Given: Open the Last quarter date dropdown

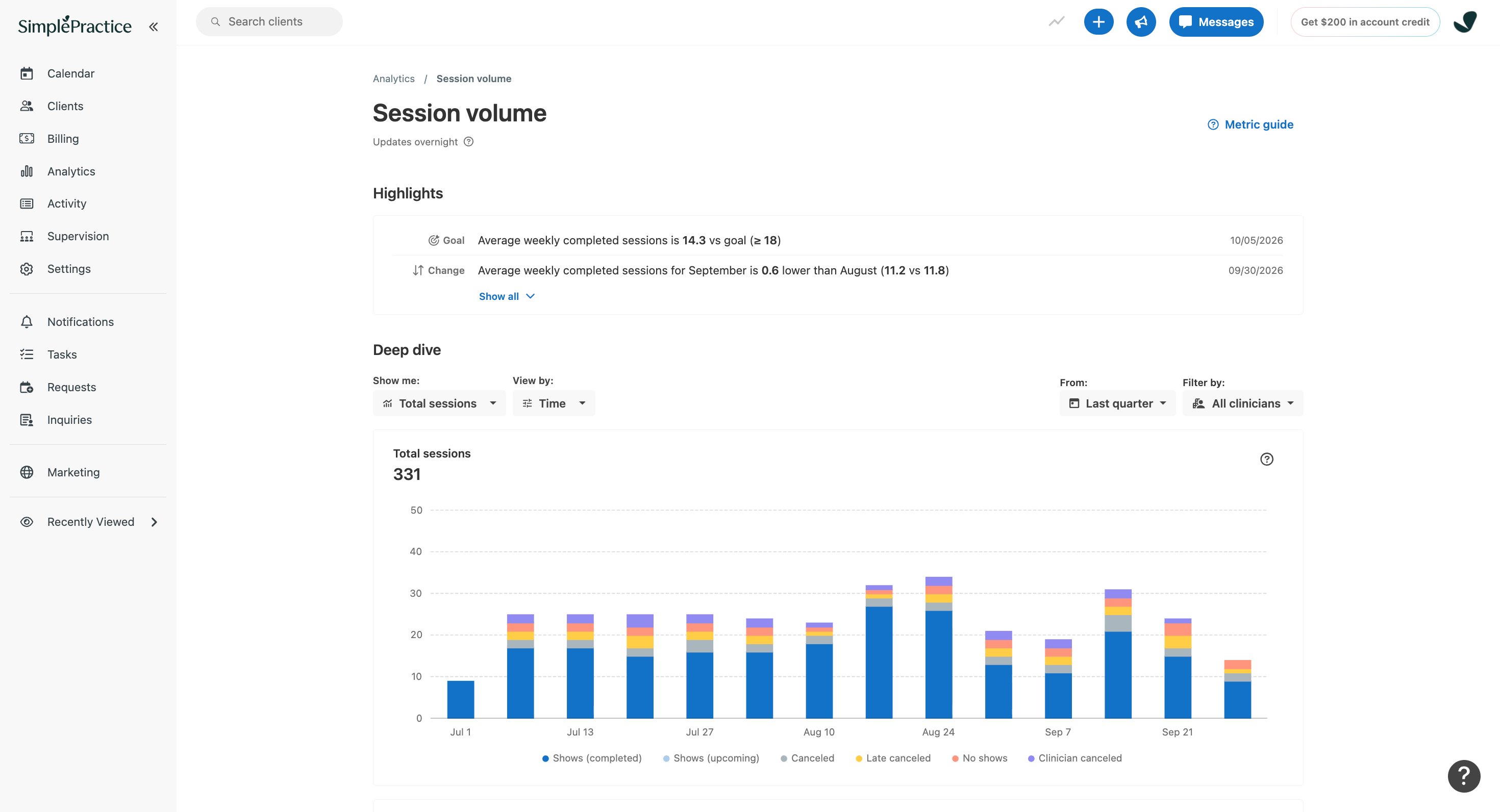Looking at the screenshot, I should (1117, 403).
